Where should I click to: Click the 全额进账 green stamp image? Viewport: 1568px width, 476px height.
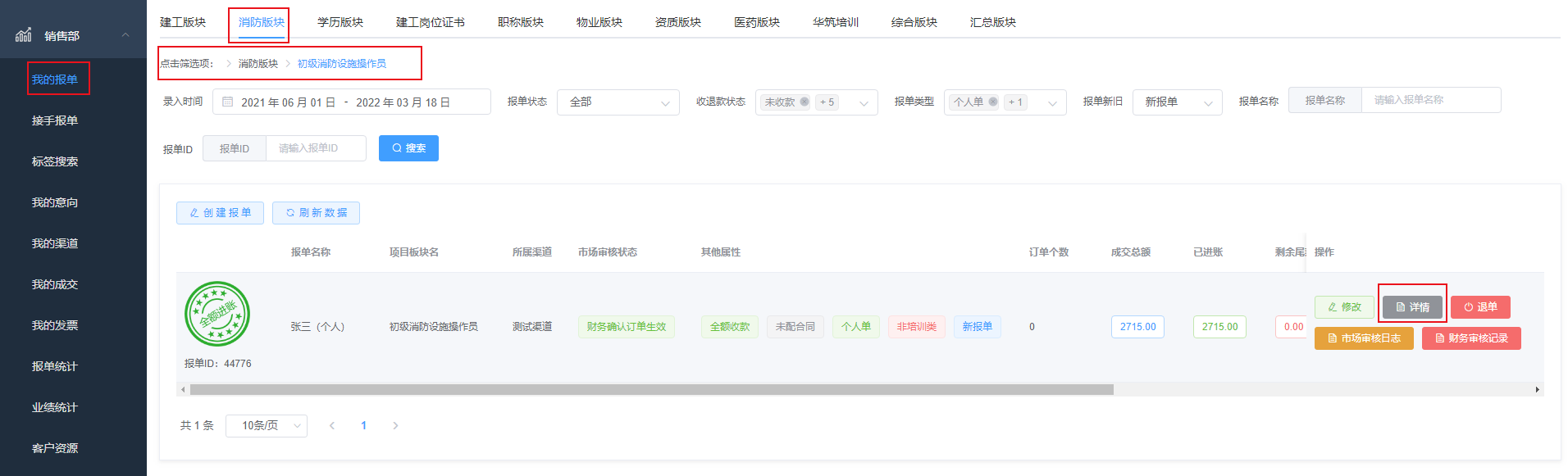[217, 315]
